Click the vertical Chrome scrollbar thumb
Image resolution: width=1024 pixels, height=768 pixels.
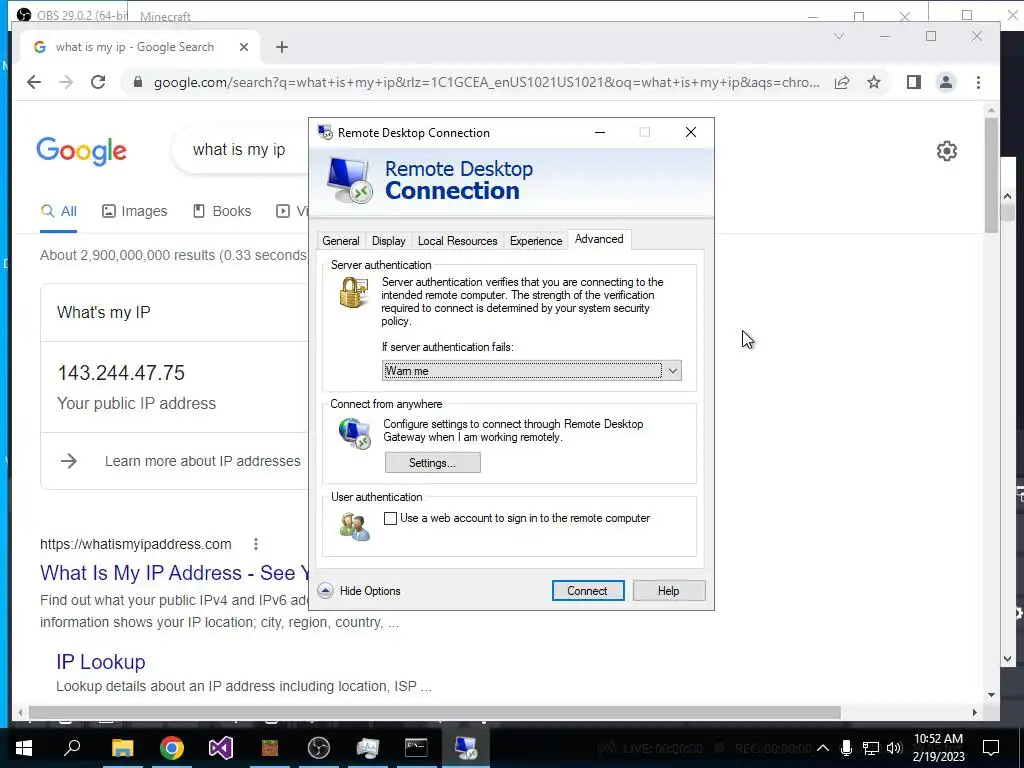point(991,174)
